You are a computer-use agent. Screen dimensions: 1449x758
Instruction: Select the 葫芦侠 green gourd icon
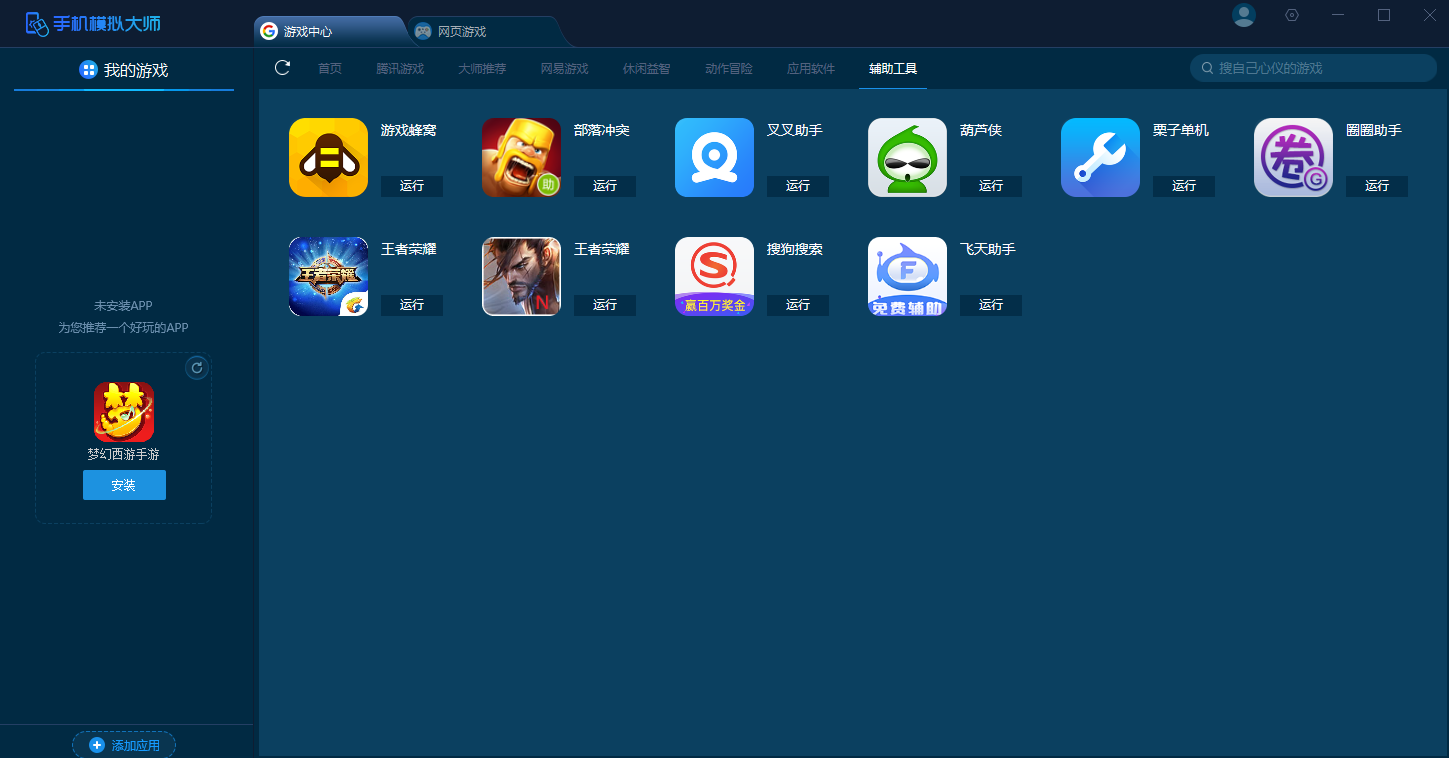tap(907, 158)
